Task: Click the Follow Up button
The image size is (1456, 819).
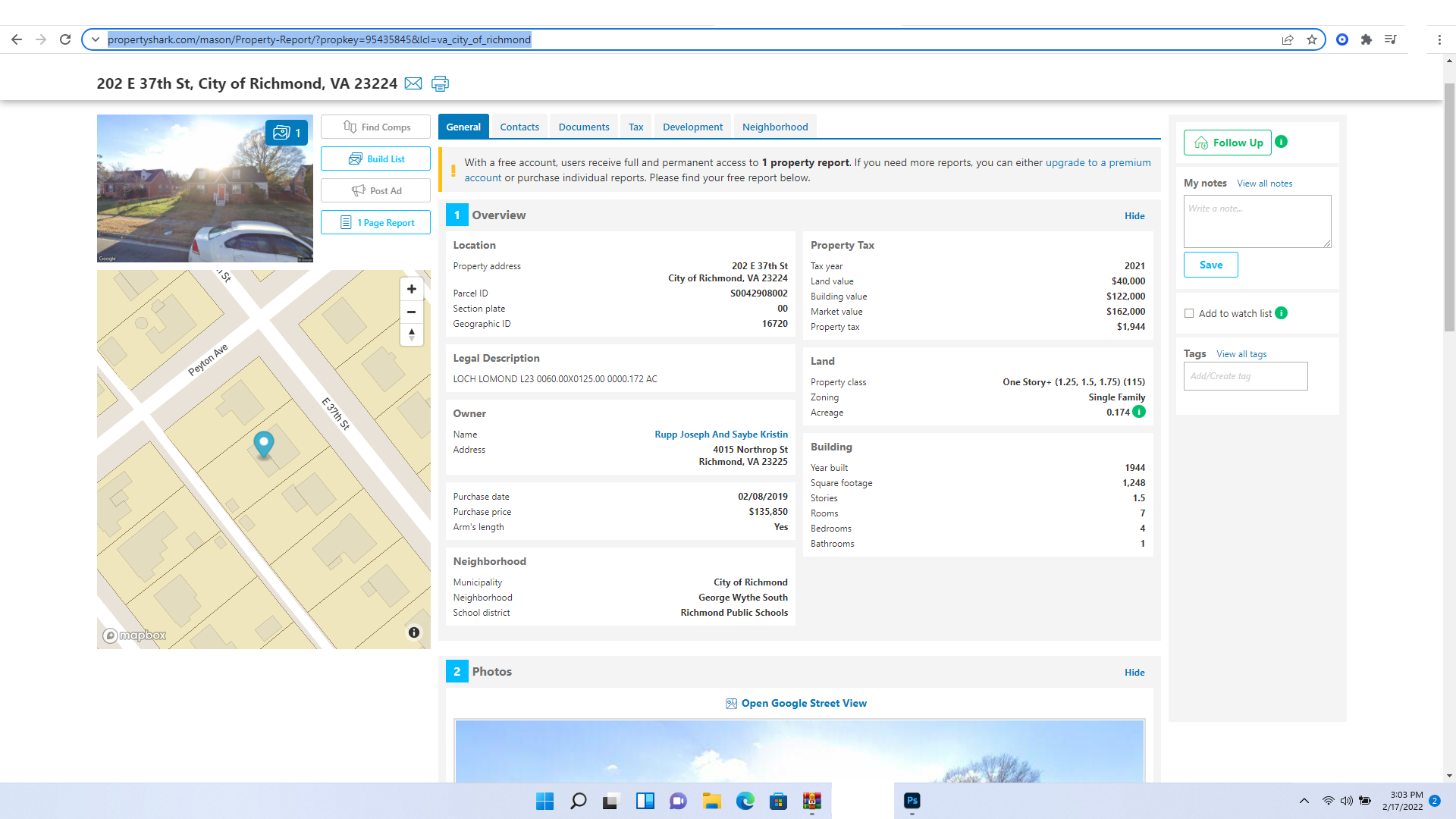Action: [x=1228, y=143]
